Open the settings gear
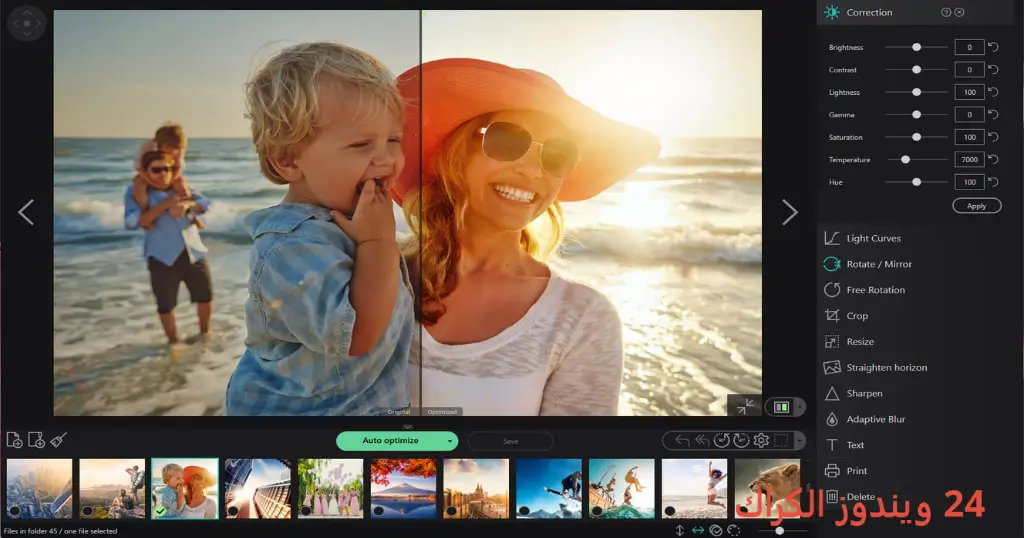Screen dimensions: 1024x538 [x=761, y=441]
